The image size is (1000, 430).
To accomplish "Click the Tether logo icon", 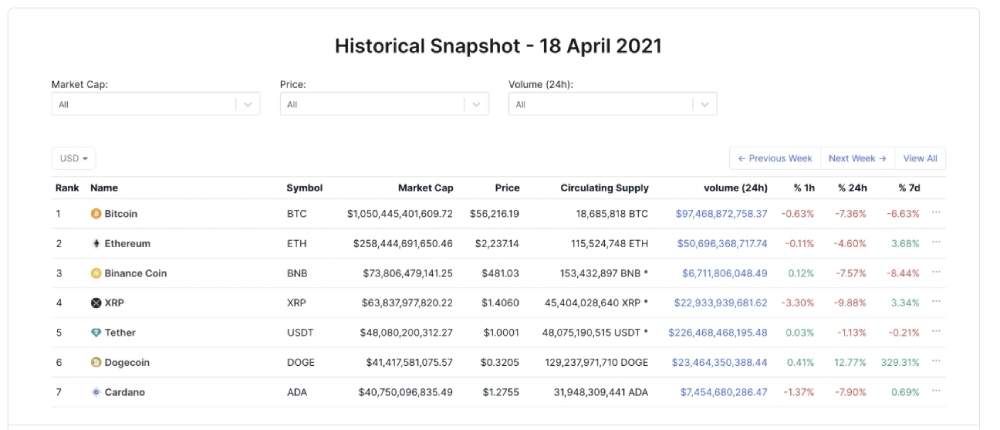I will click(x=96, y=333).
